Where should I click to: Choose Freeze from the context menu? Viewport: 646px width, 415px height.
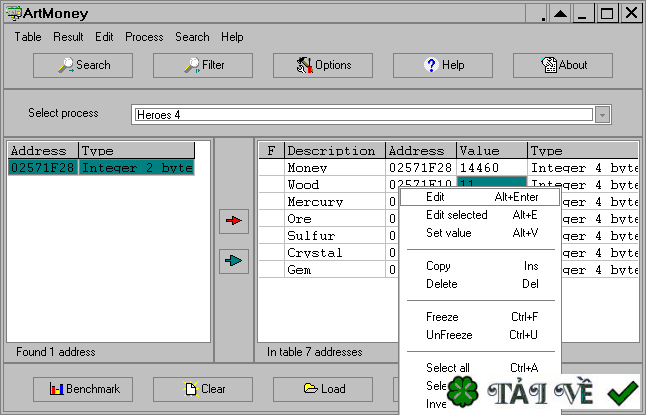(480, 317)
